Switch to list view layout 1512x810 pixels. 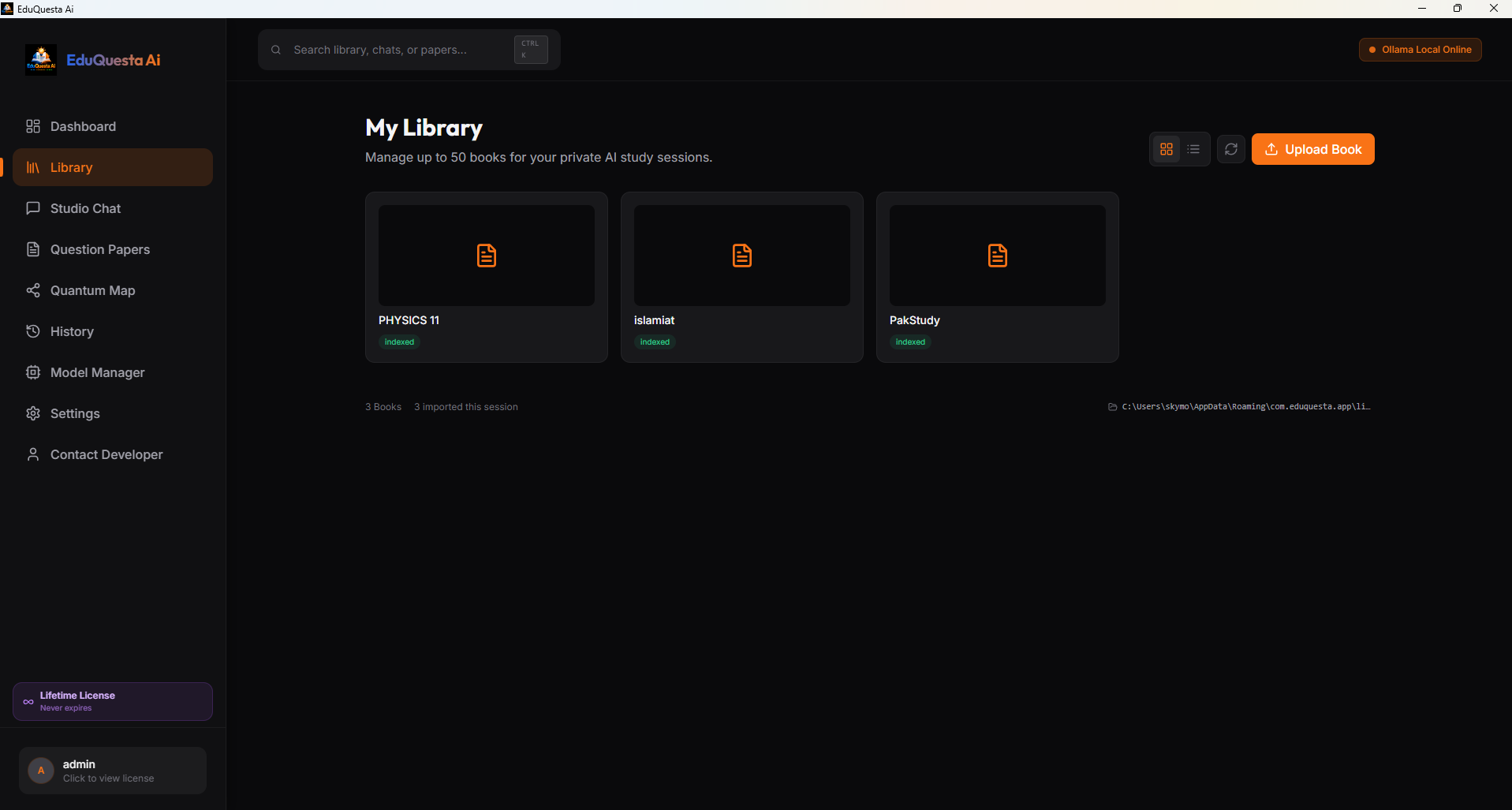click(1193, 149)
